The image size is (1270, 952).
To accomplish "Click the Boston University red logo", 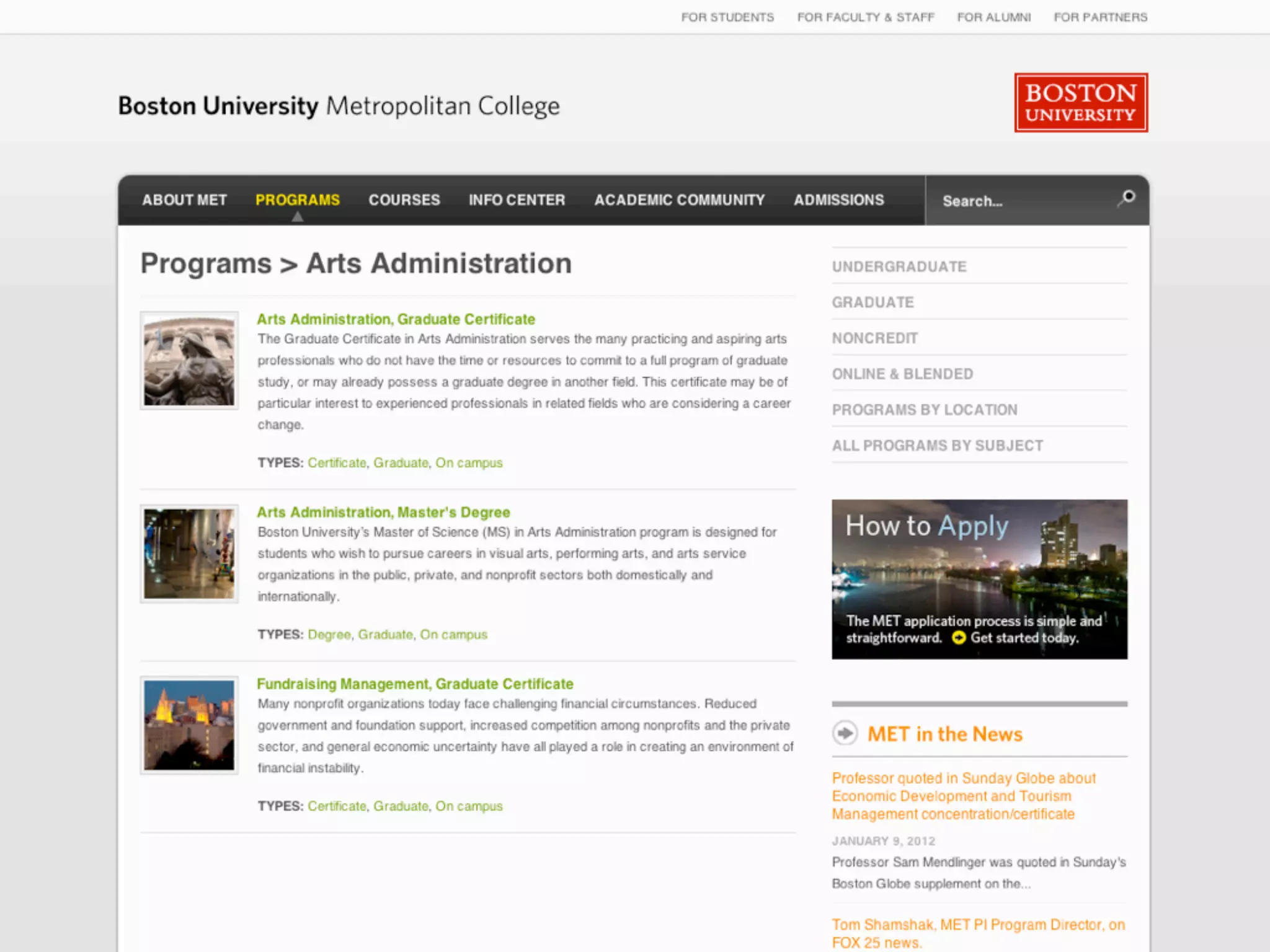I will click(x=1080, y=103).
